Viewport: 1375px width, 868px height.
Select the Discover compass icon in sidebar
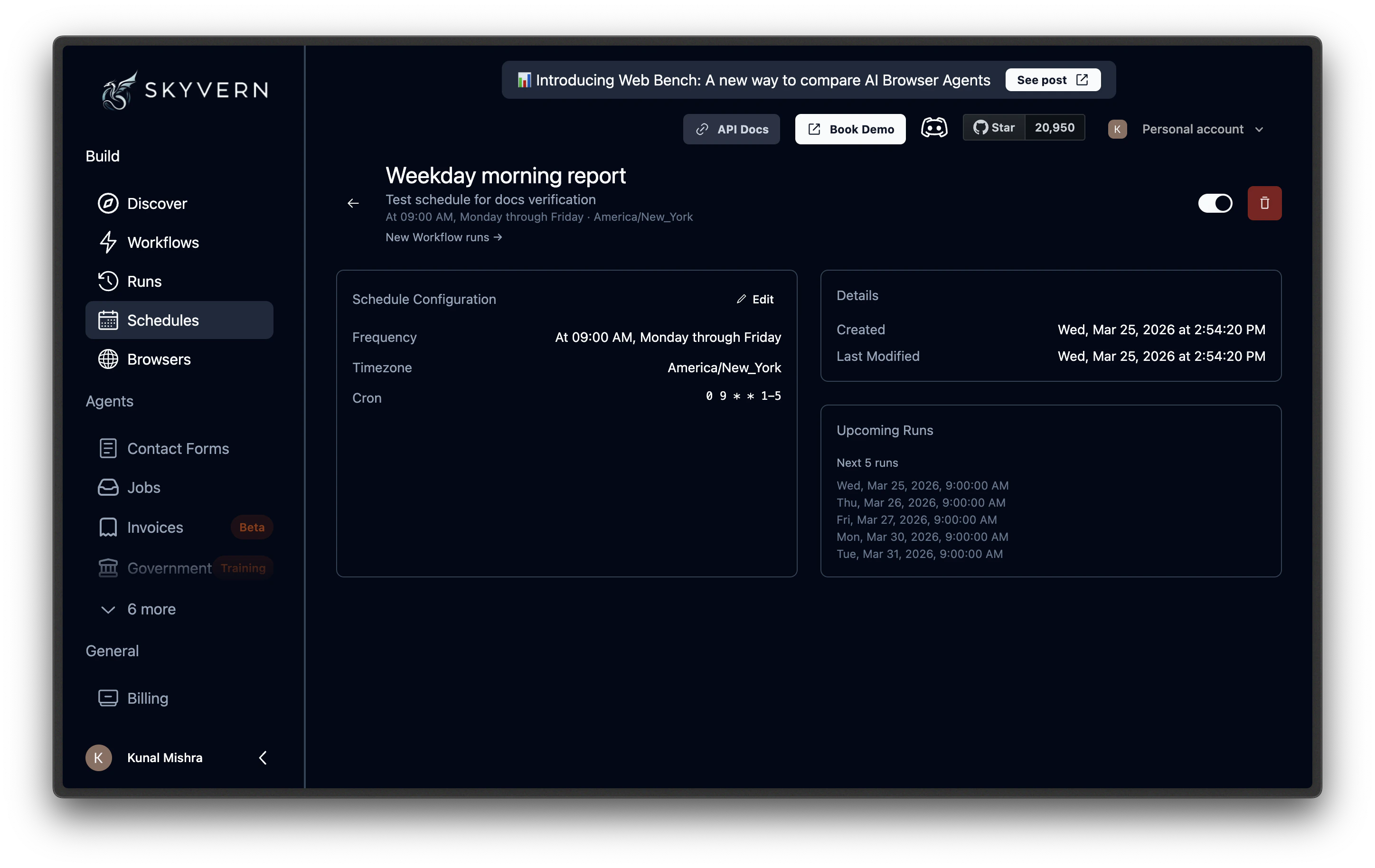pyautogui.click(x=109, y=203)
